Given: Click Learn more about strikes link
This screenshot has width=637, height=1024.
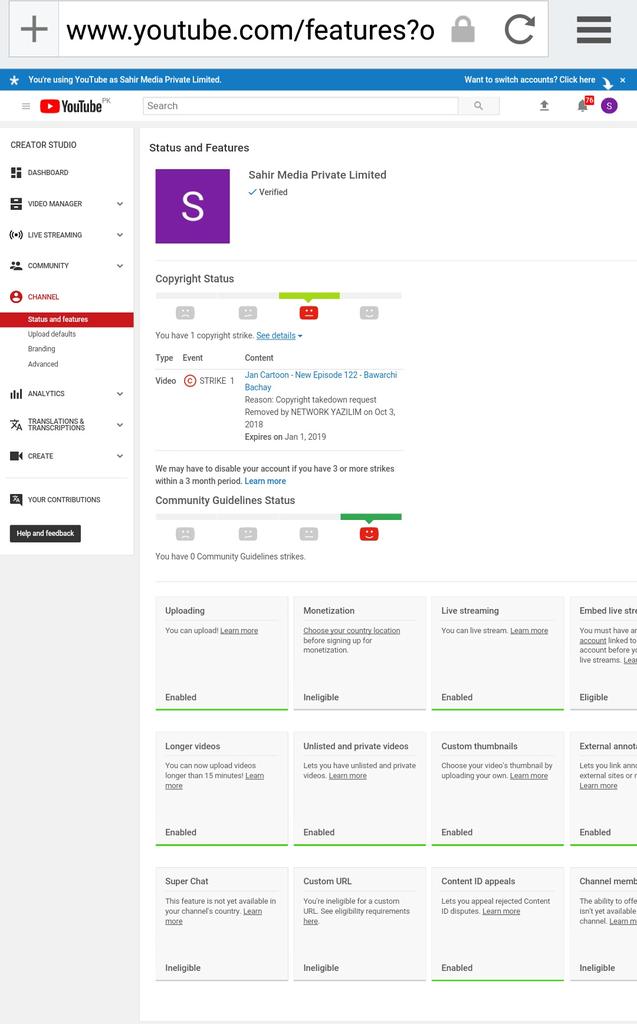Looking at the screenshot, I should (265, 481).
